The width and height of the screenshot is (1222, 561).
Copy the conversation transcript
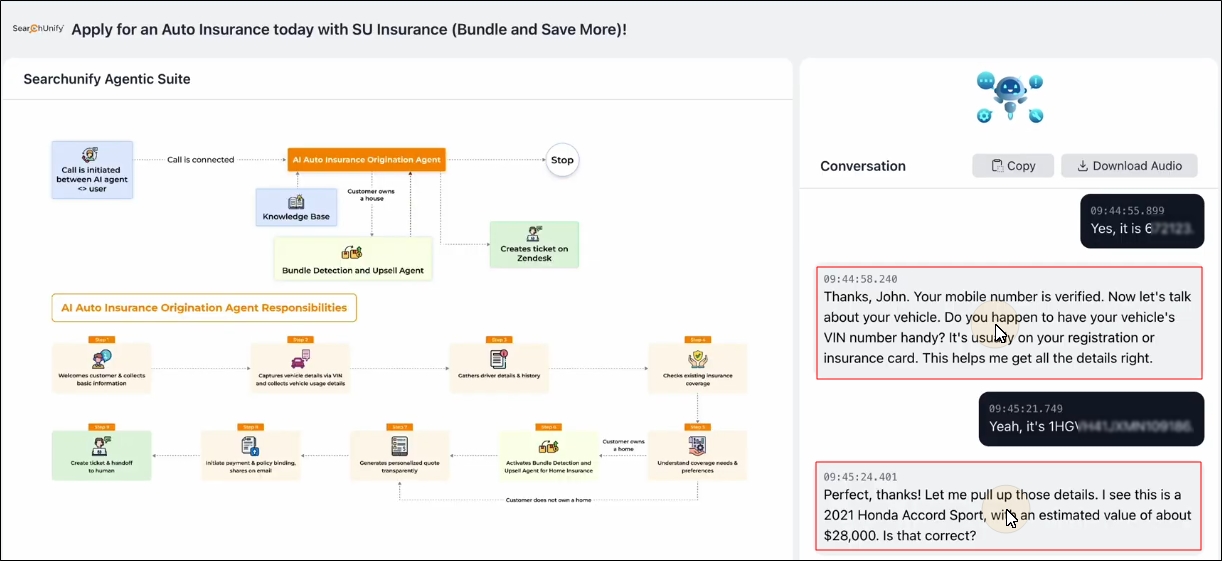pyautogui.click(x=1013, y=166)
